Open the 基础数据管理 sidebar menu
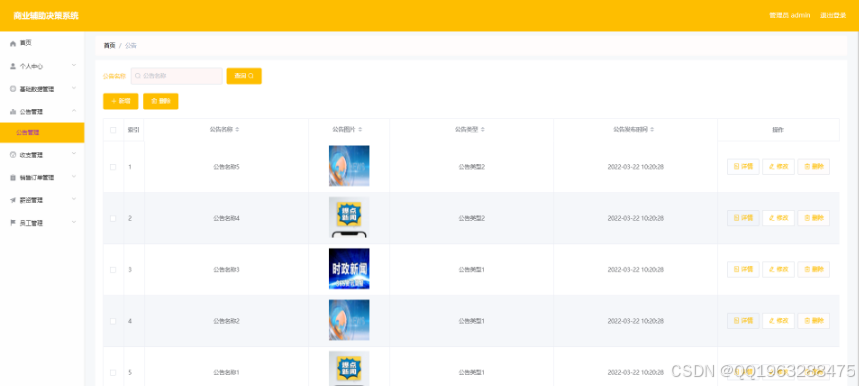The image size is (859, 386). click(x=42, y=89)
